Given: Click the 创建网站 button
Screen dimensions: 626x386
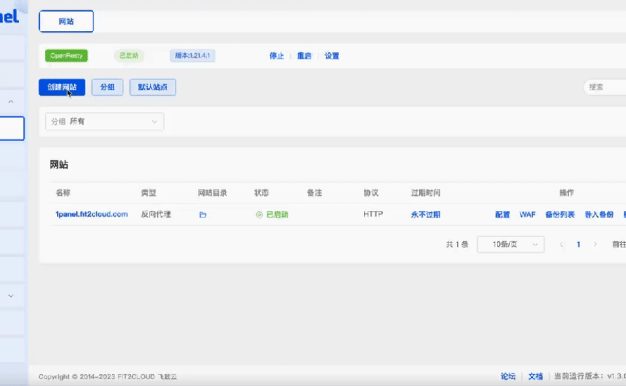Looking at the screenshot, I should [62, 87].
